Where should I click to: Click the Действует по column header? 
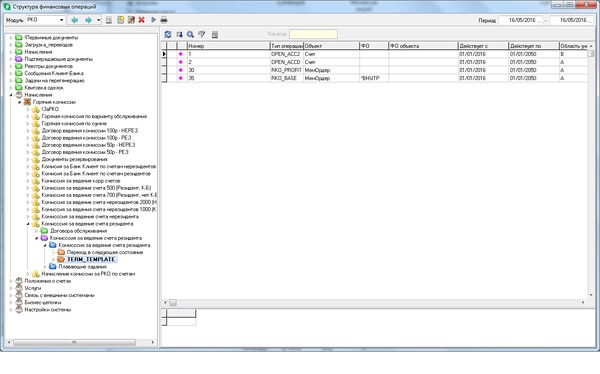tap(534, 46)
